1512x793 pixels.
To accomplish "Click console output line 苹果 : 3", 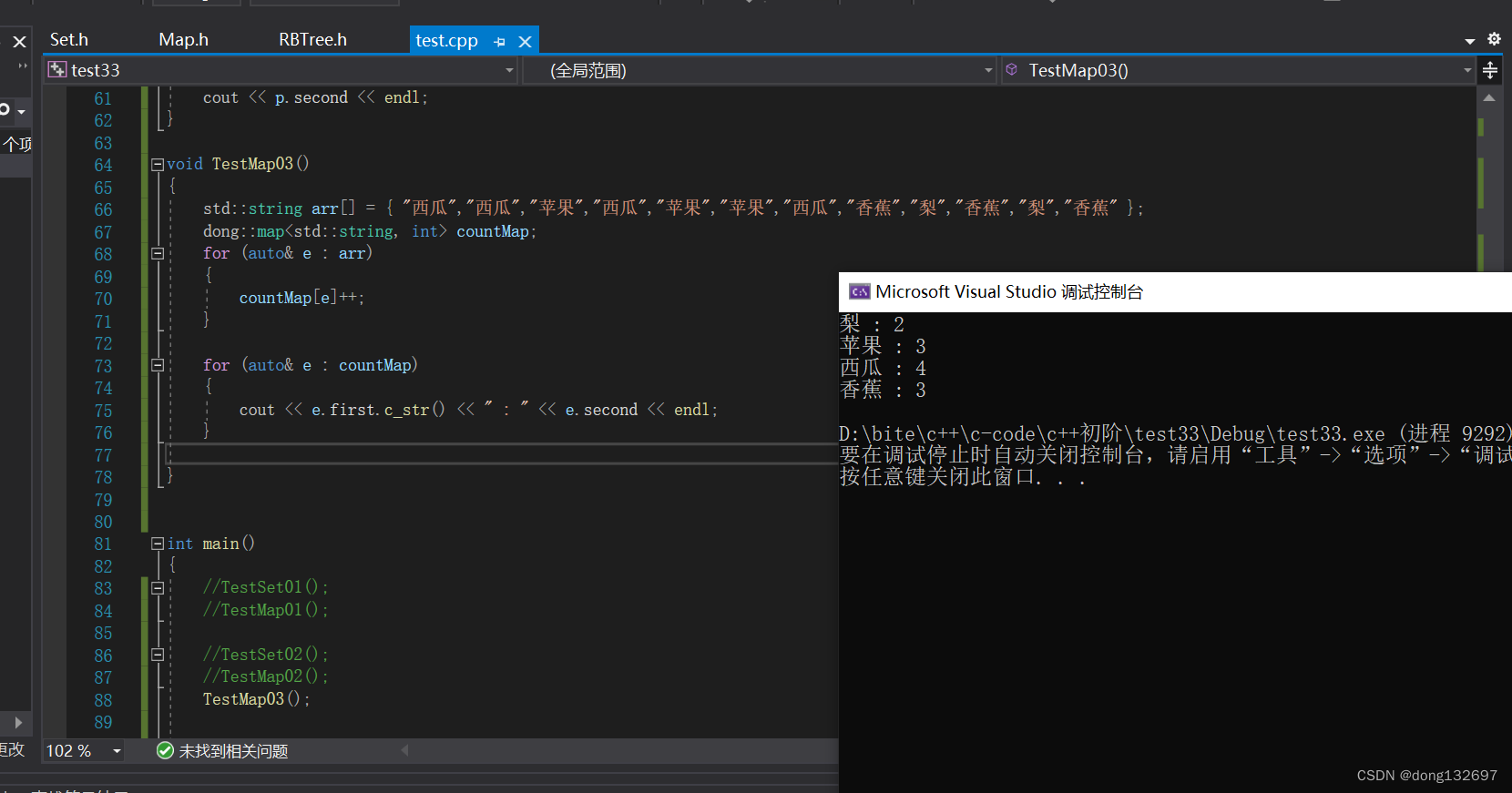I will point(883,346).
